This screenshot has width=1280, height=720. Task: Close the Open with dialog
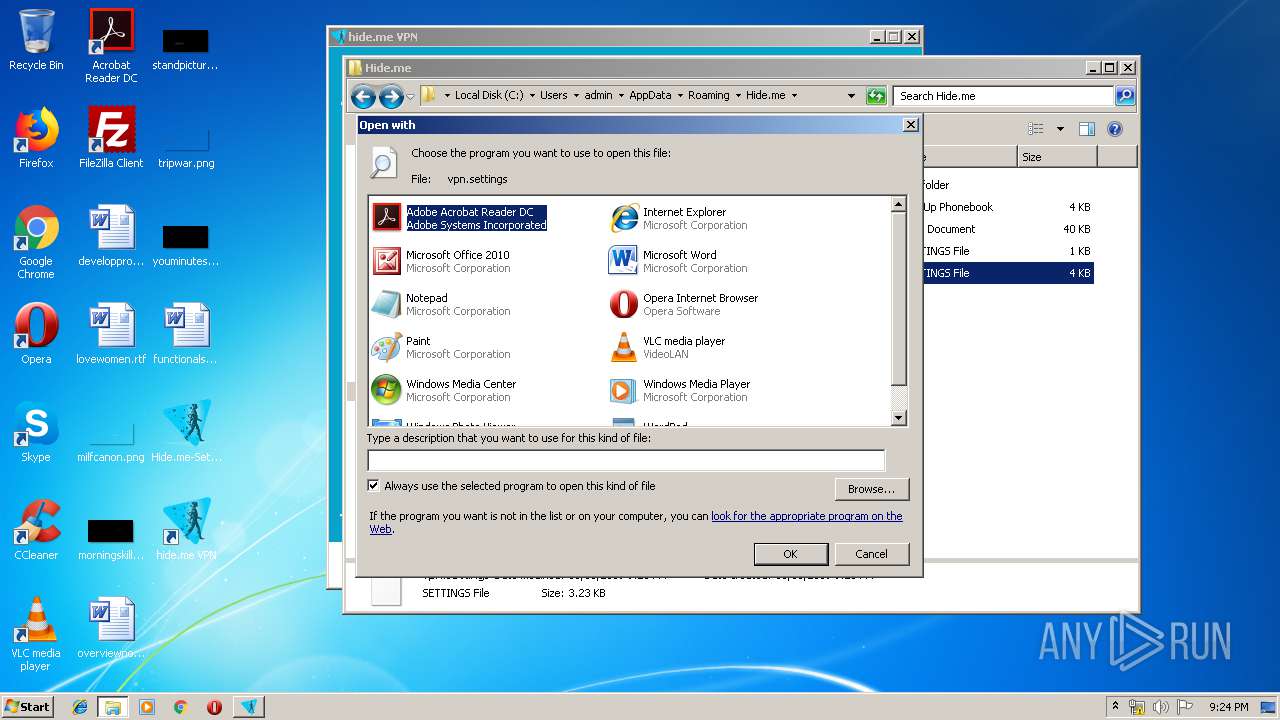click(910, 125)
